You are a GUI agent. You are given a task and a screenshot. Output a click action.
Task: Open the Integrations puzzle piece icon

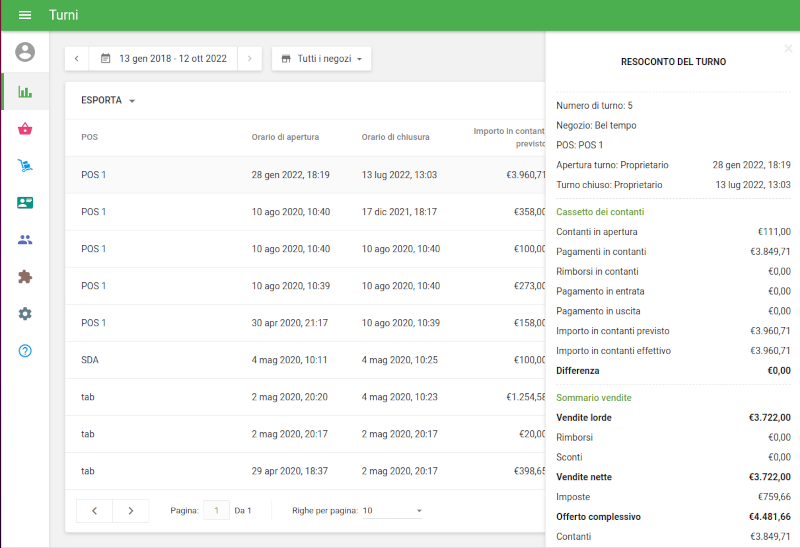pyautogui.click(x=25, y=277)
